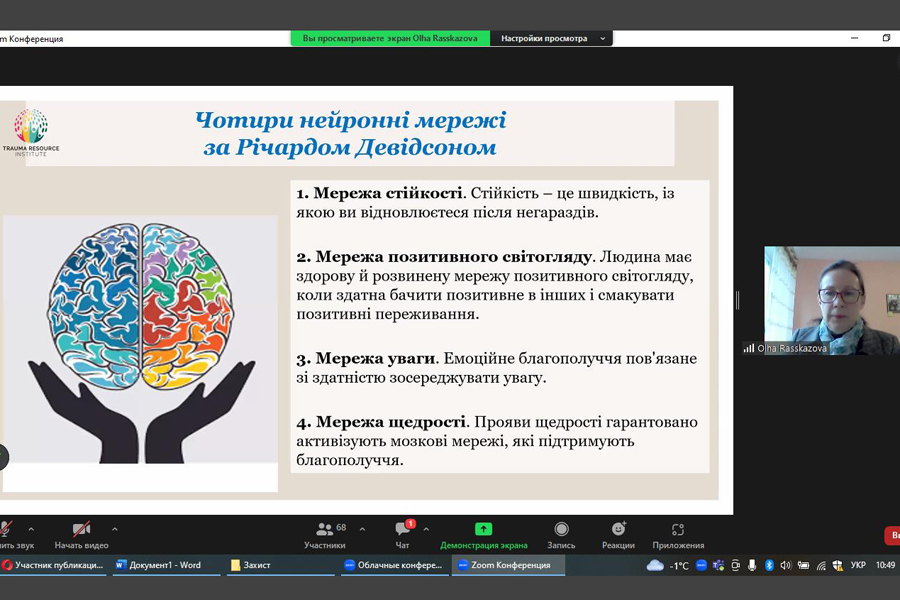The width and height of the screenshot is (900, 600).
Task: Select Olha Rasskazova's video thumbnail
Action: point(832,300)
